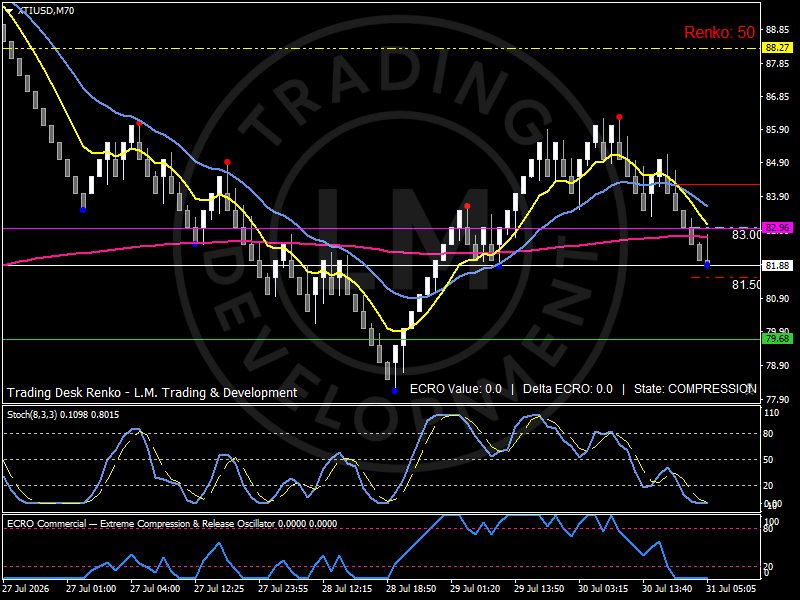
Task: Click the 31 Jul 05:05 time label
Action: click(731, 588)
